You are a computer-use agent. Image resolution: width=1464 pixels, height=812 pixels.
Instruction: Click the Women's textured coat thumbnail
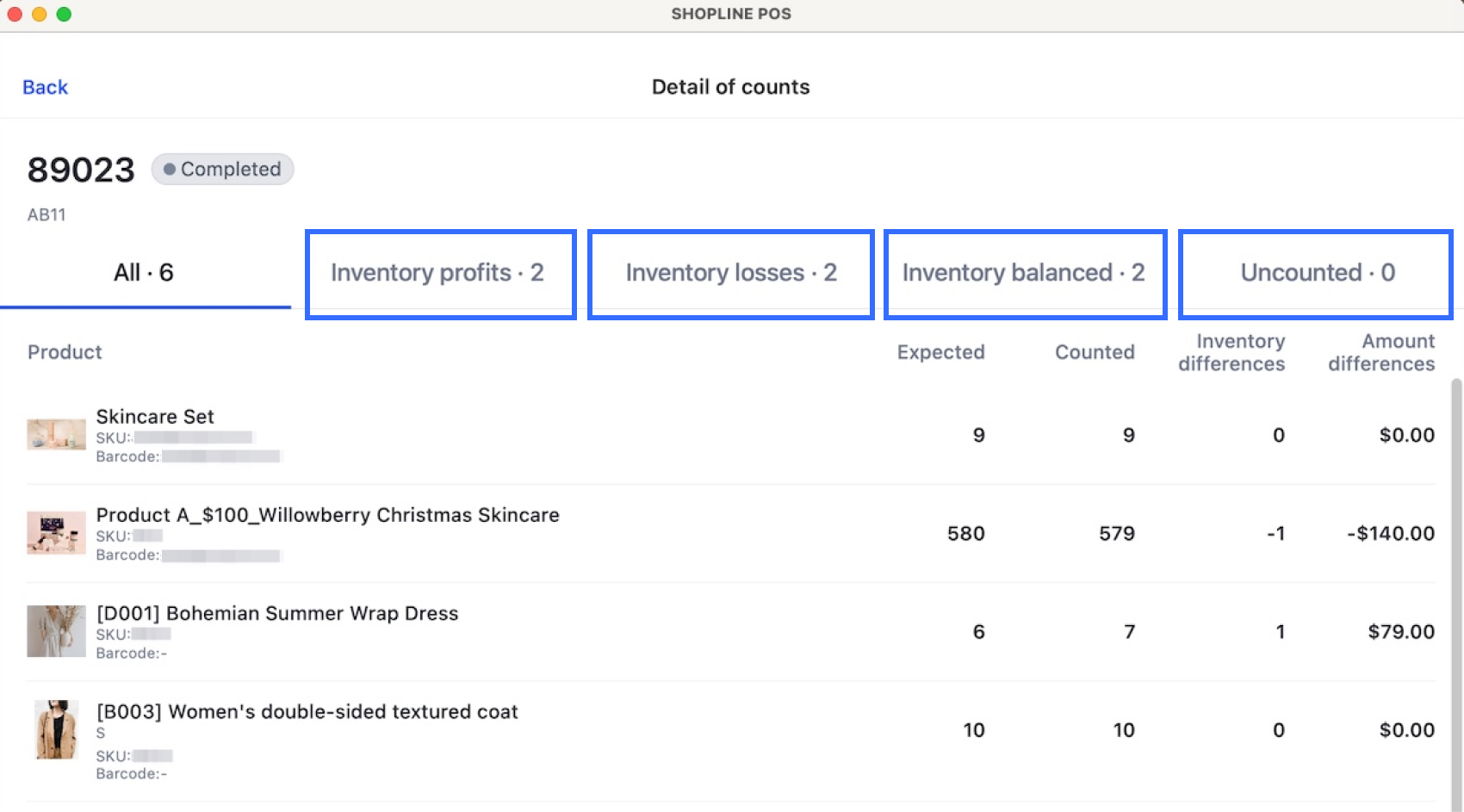(56, 729)
